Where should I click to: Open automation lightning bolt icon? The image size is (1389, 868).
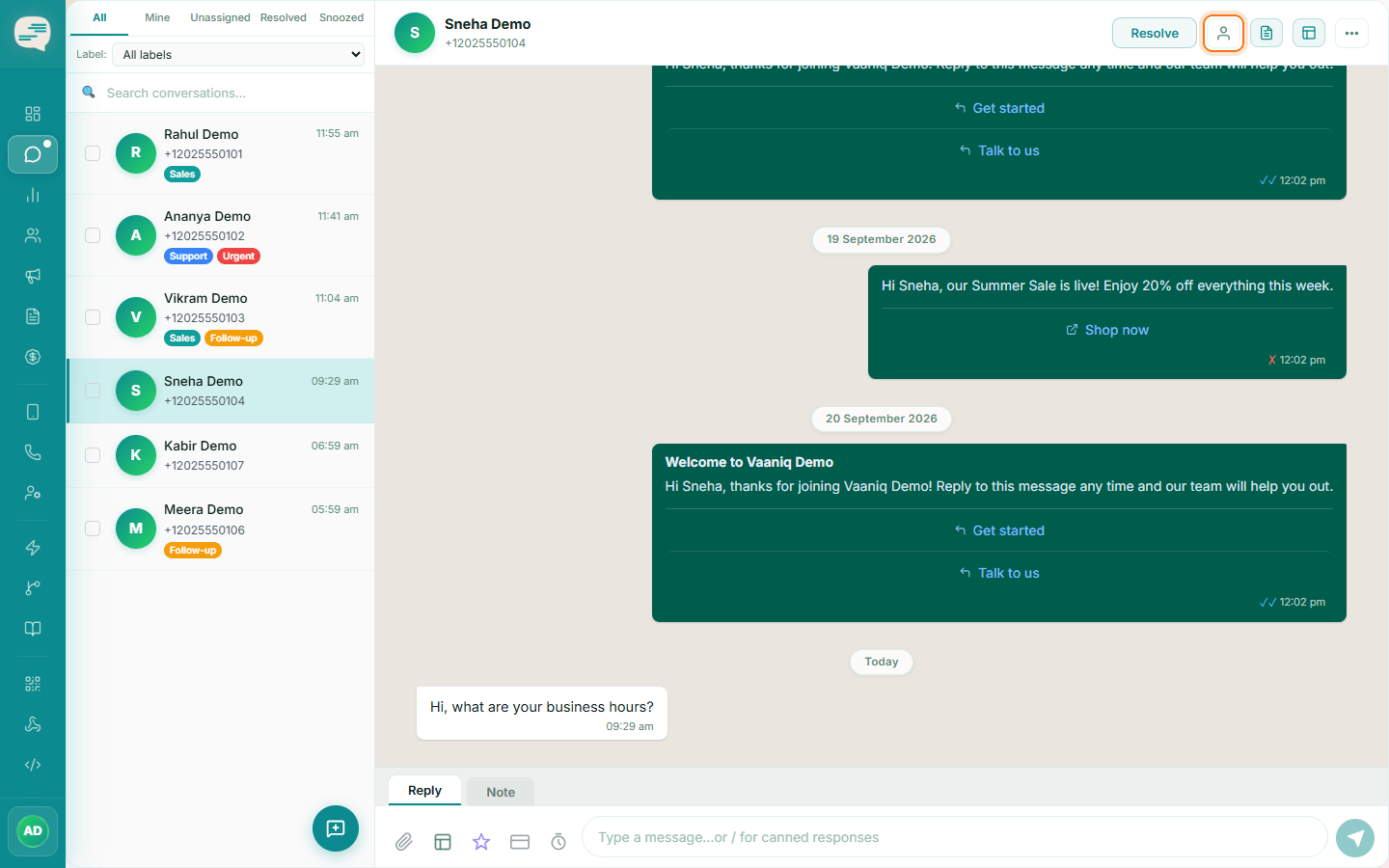[x=33, y=548]
